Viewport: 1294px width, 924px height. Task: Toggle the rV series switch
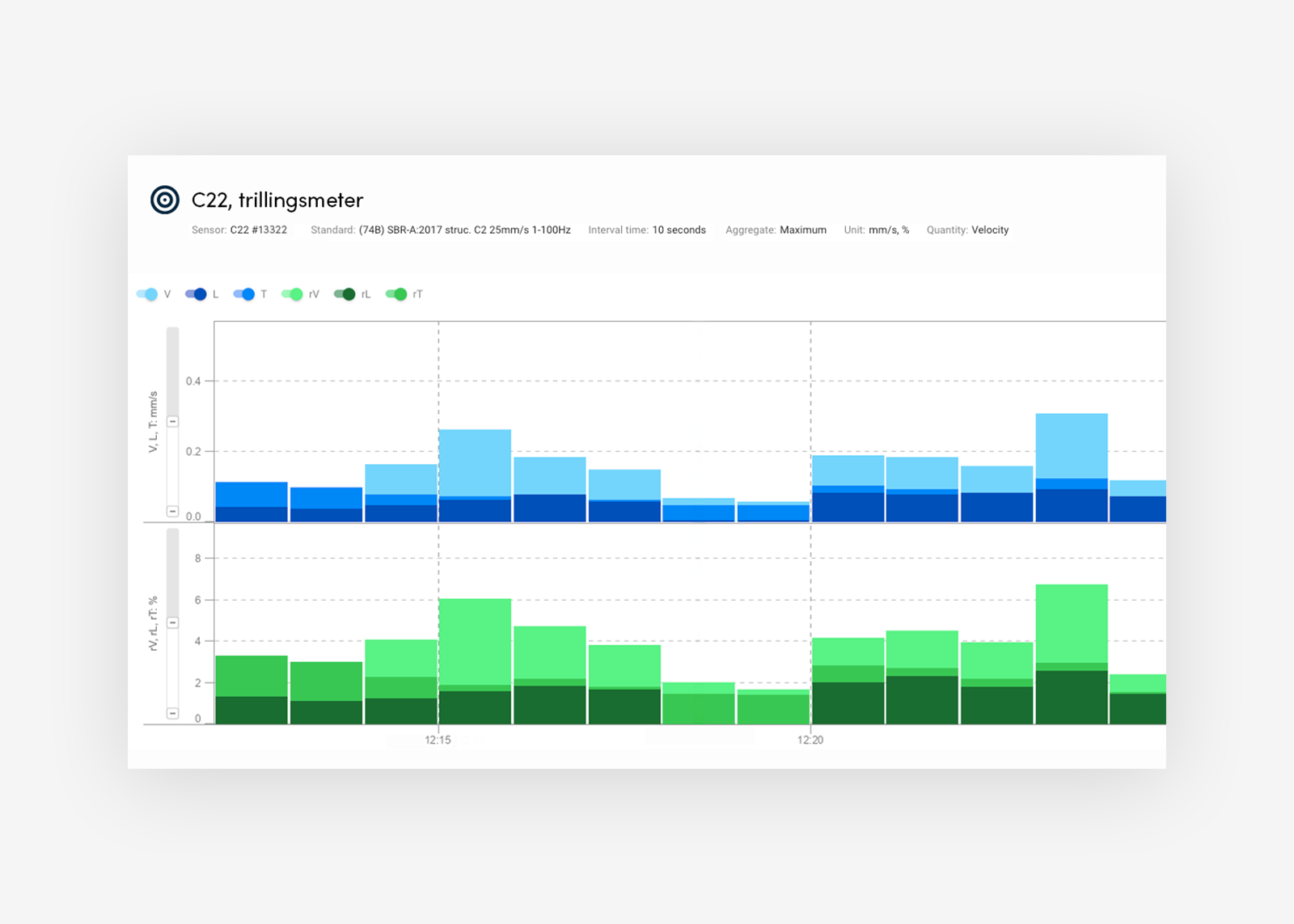pos(293,294)
